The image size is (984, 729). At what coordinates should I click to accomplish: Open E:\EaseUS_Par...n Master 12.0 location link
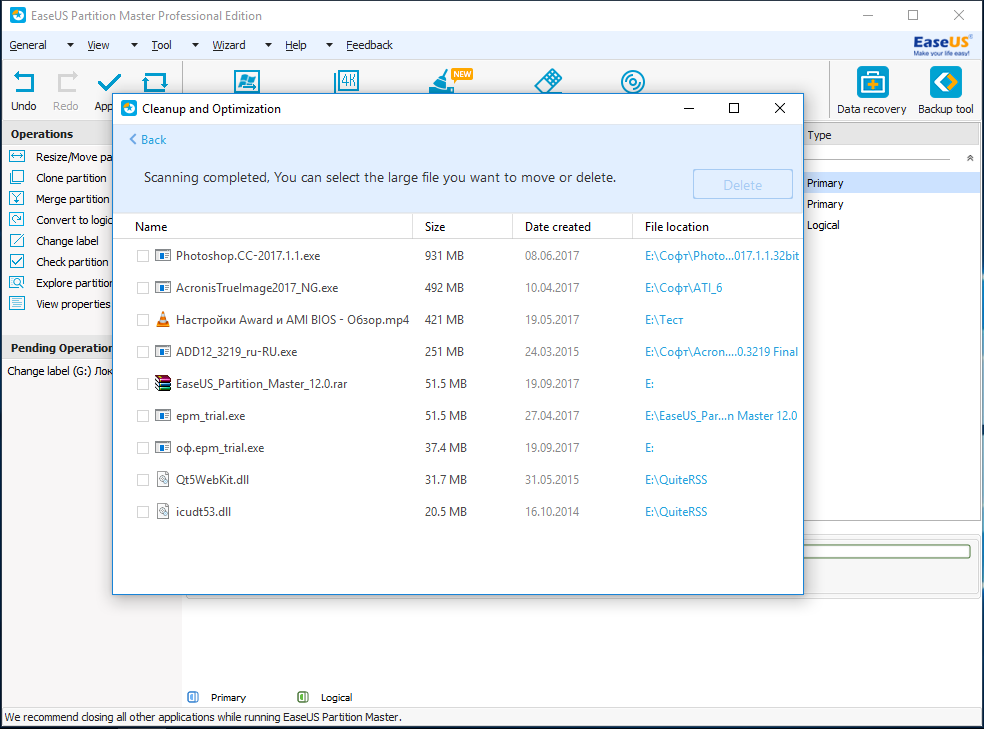pyautogui.click(x=721, y=416)
